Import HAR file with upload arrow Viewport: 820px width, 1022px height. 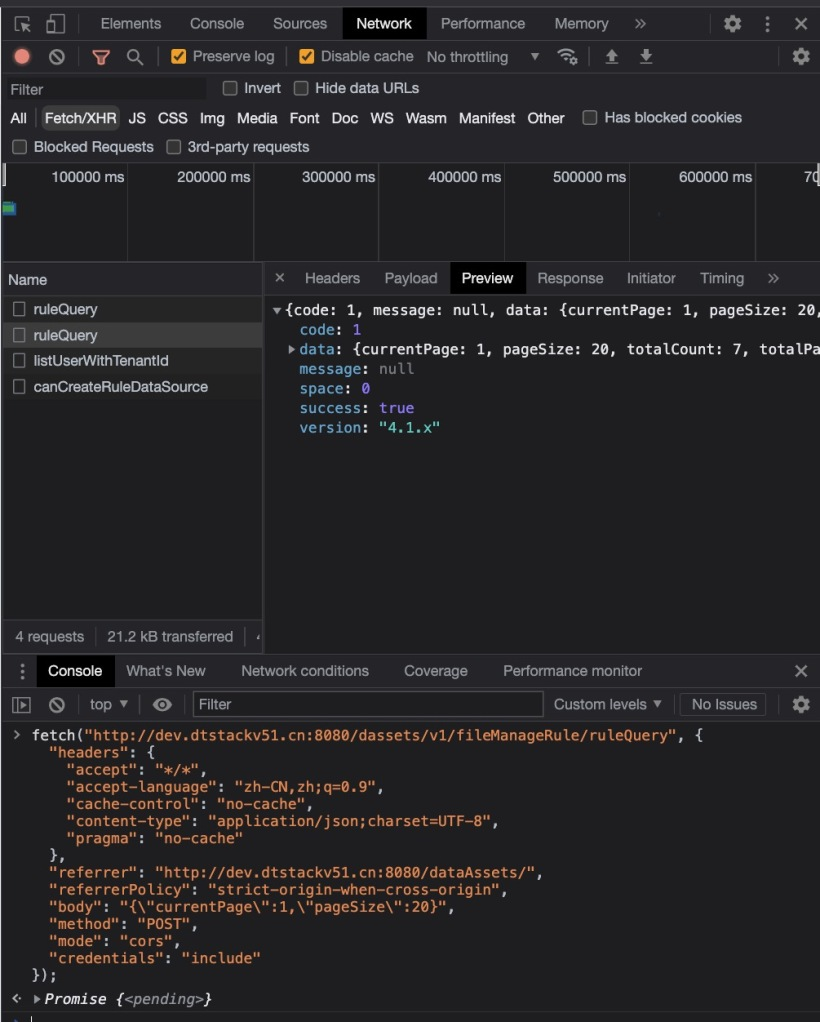pos(611,57)
